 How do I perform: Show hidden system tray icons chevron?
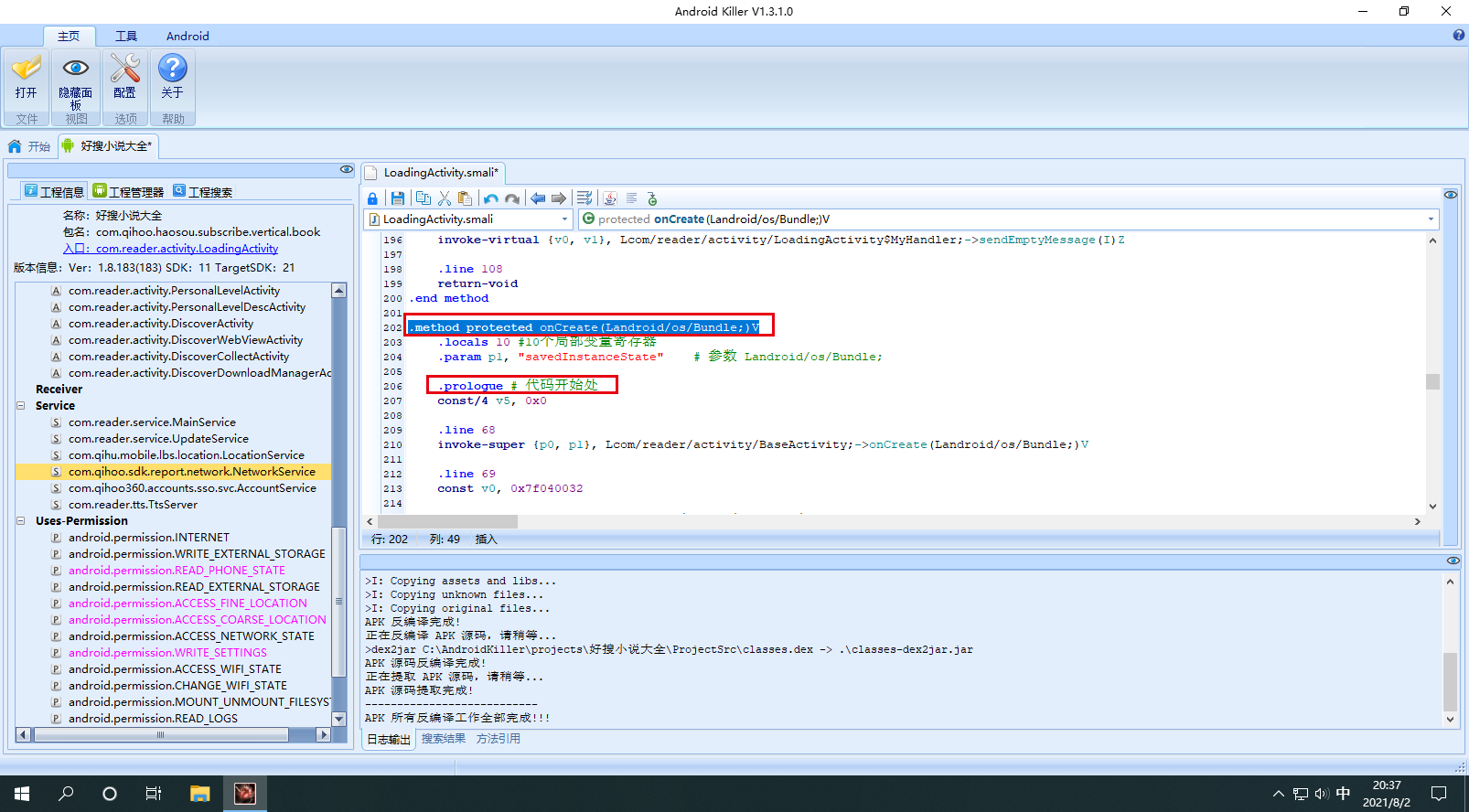(x=1278, y=794)
